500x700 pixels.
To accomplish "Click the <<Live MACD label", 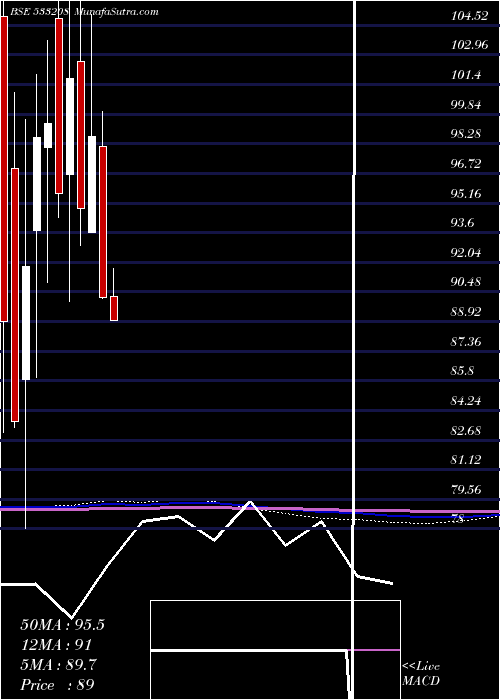I will (x=421, y=674).
